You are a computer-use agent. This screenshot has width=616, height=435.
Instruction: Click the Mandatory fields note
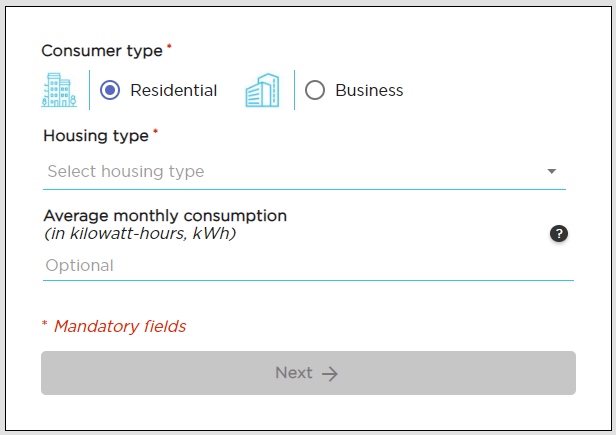pyautogui.click(x=120, y=326)
